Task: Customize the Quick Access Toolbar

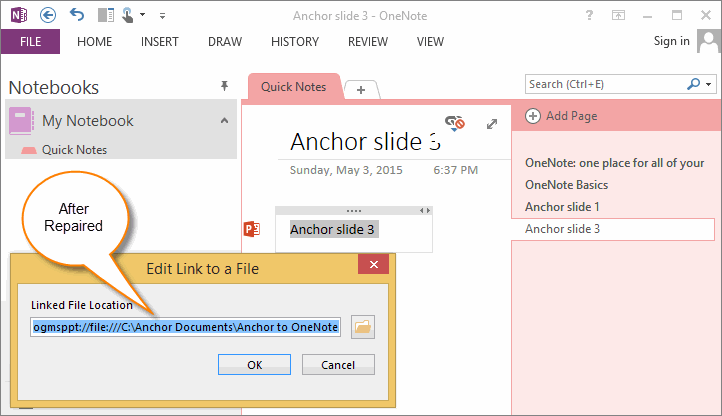Action: coord(162,16)
